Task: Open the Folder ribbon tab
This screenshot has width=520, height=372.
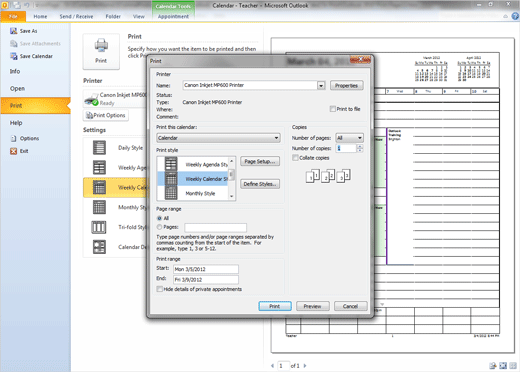Action: pyautogui.click(x=113, y=16)
